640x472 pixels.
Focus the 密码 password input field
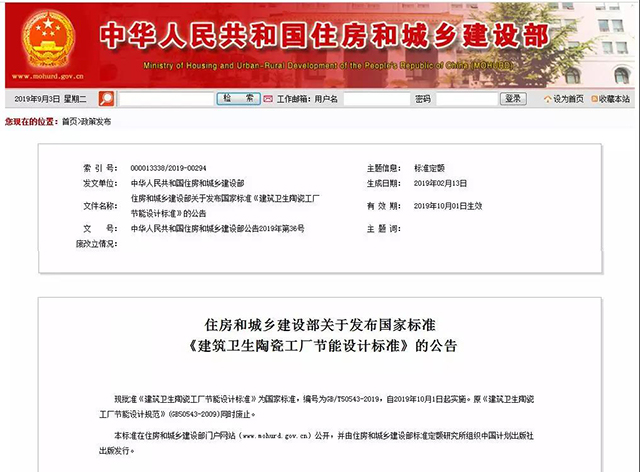pos(467,99)
